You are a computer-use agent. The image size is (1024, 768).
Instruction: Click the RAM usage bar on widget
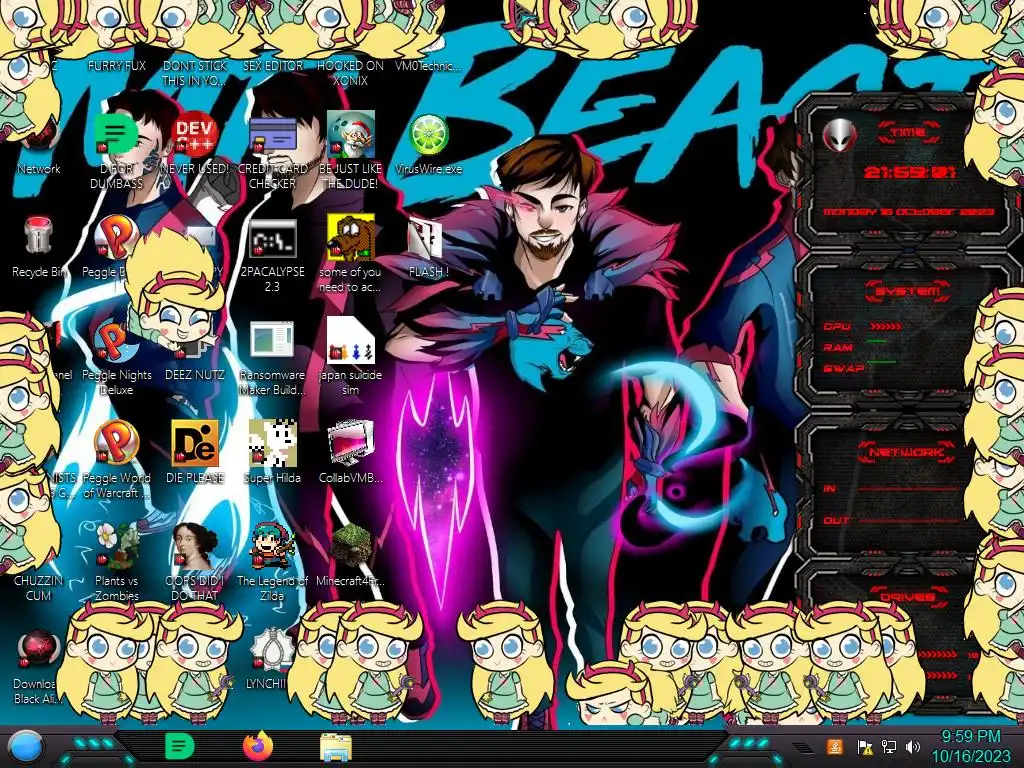pos(876,342)
